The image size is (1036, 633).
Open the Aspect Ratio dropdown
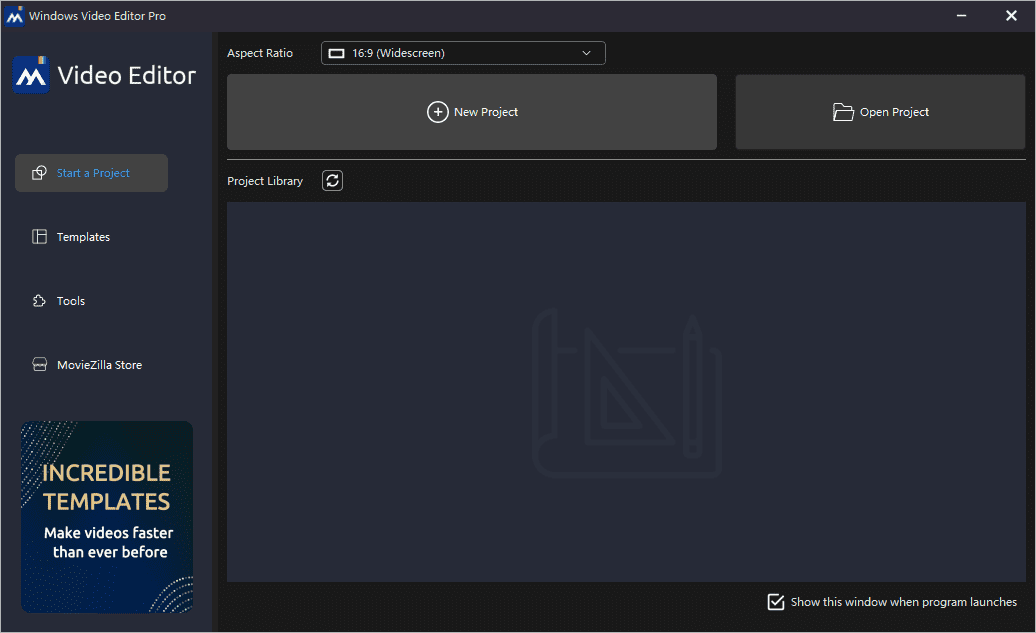463,53
